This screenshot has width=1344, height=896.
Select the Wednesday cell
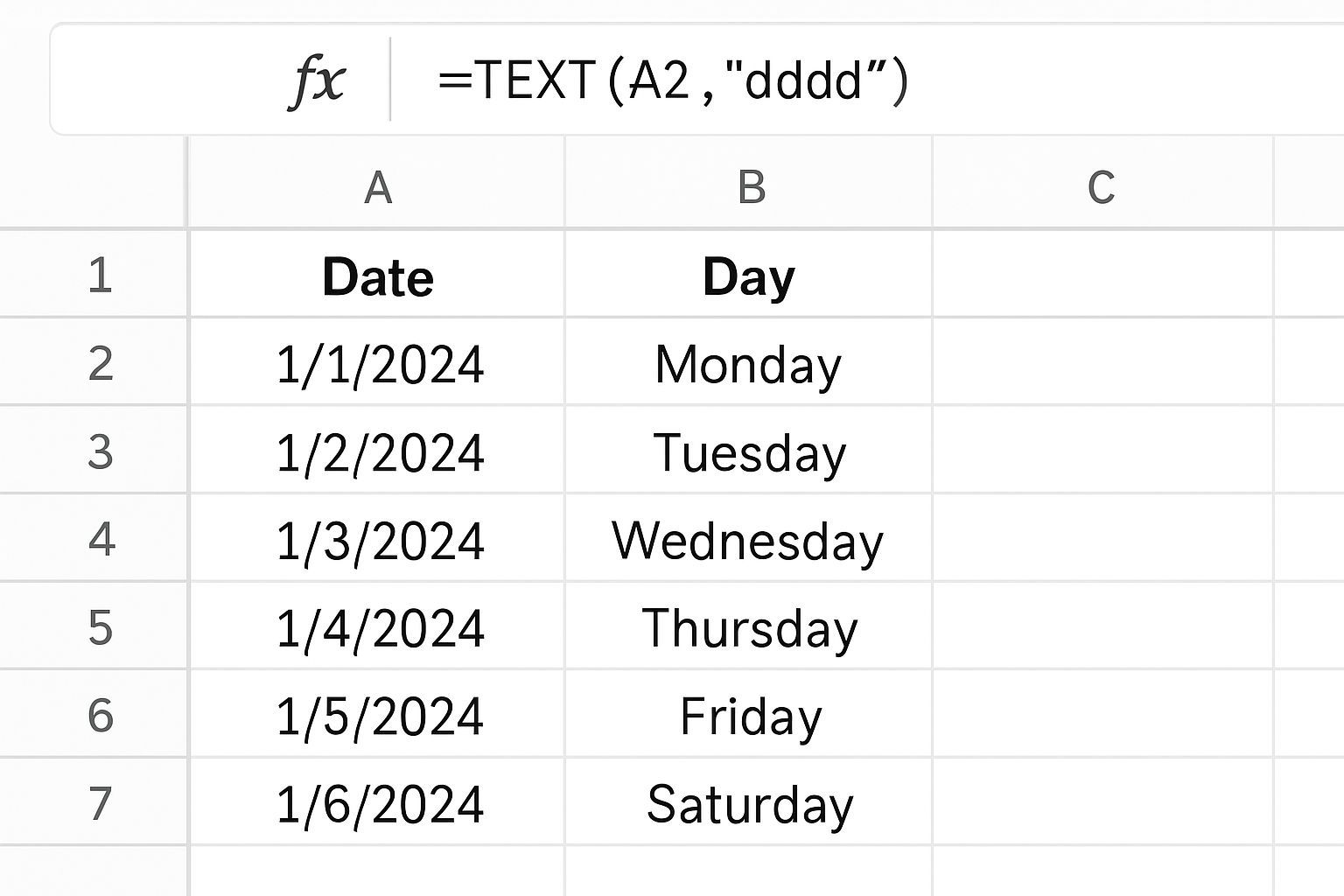click(748, 540)
